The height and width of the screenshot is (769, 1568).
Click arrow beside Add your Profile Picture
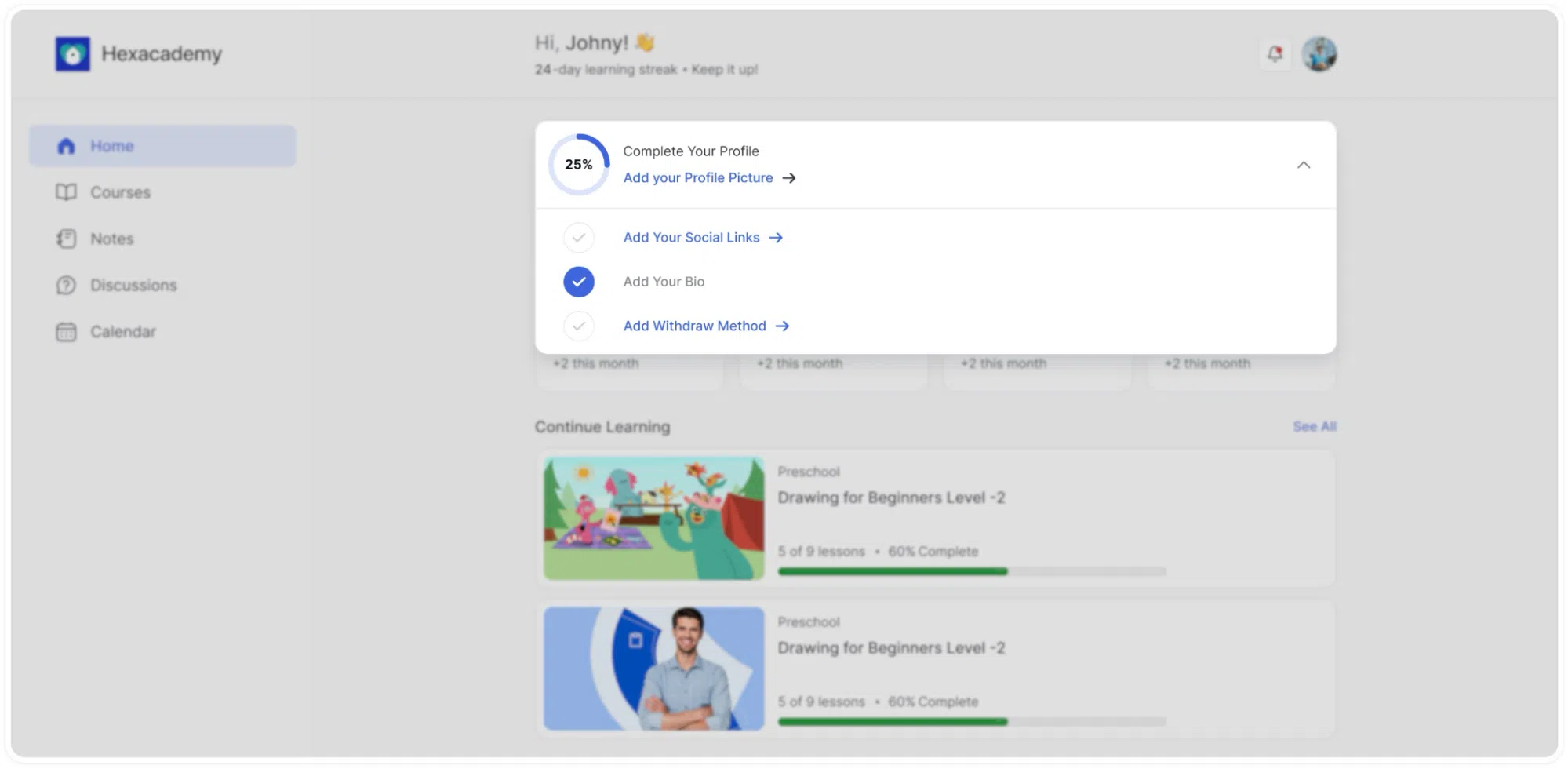click(x=789, y=178)
